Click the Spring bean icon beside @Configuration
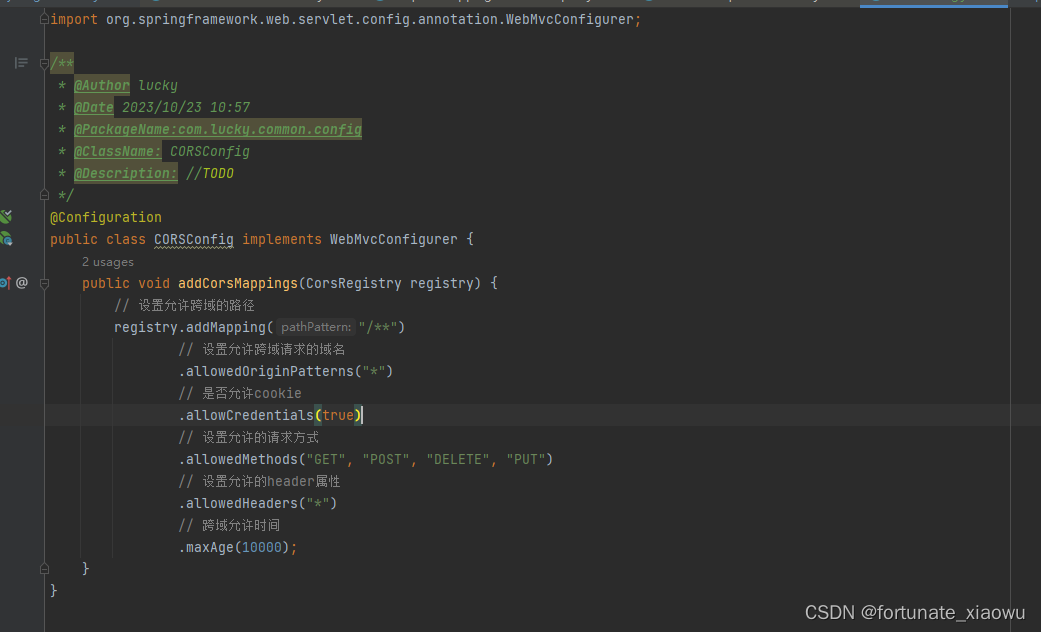 coord(7,217)
